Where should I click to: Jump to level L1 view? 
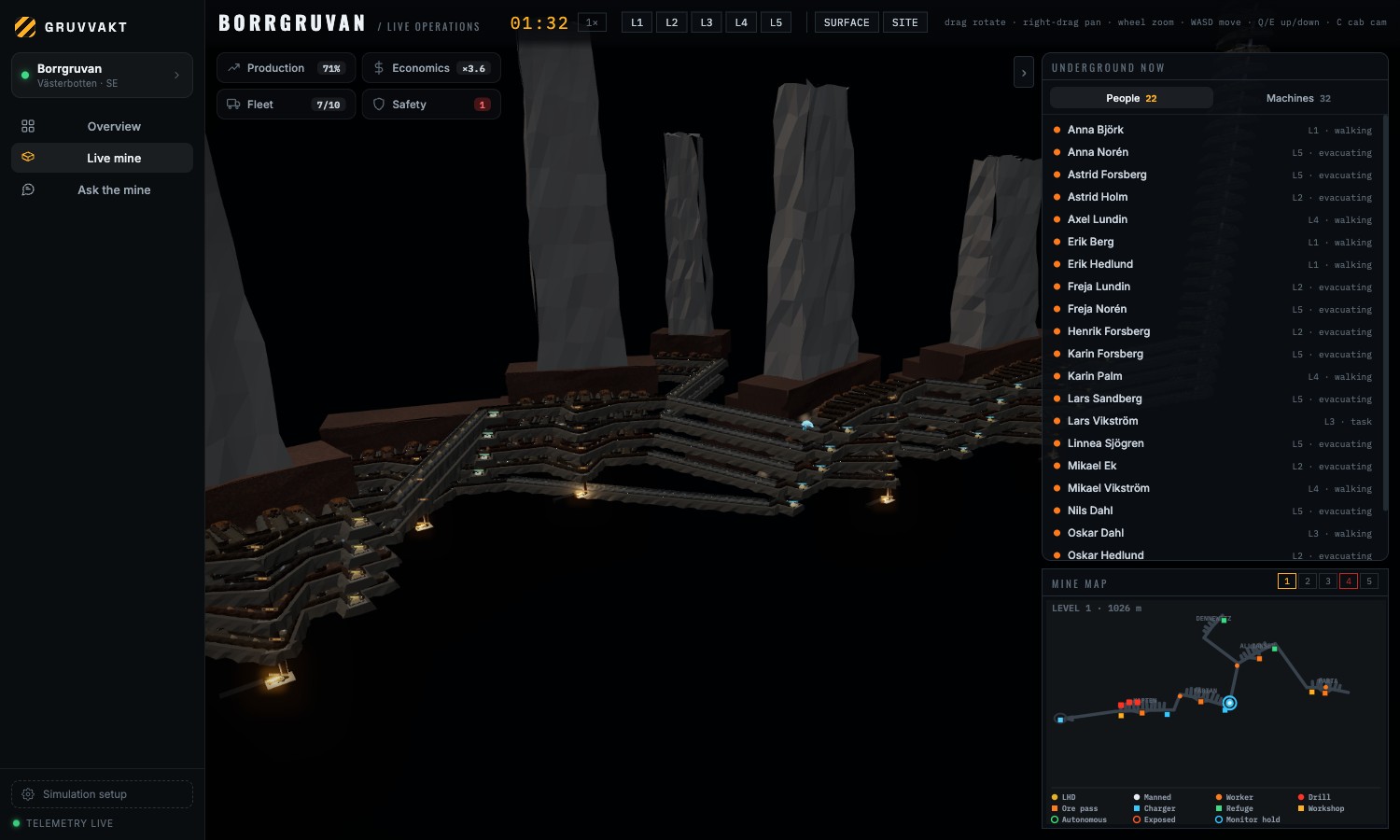637,22
